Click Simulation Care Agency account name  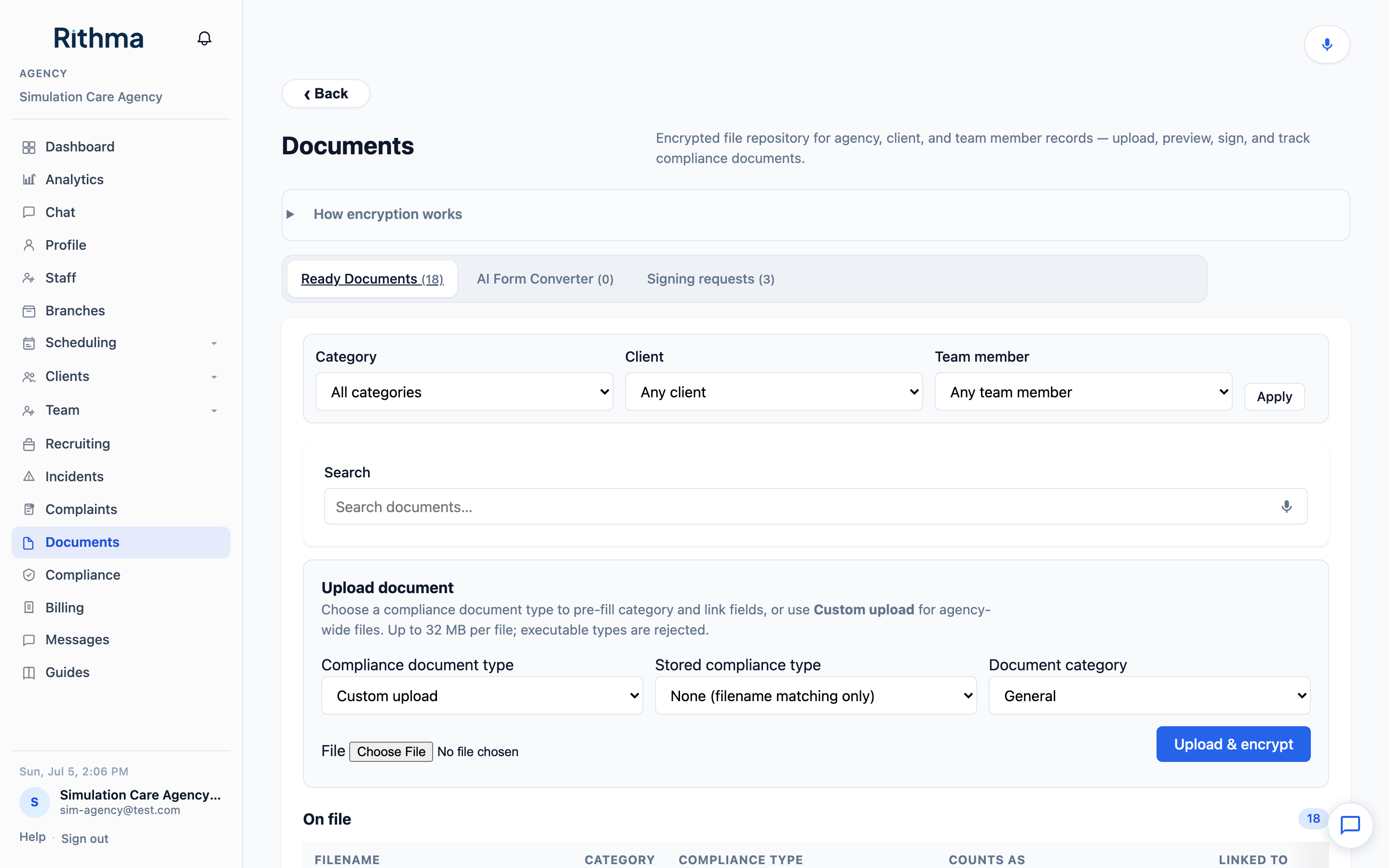140,795
